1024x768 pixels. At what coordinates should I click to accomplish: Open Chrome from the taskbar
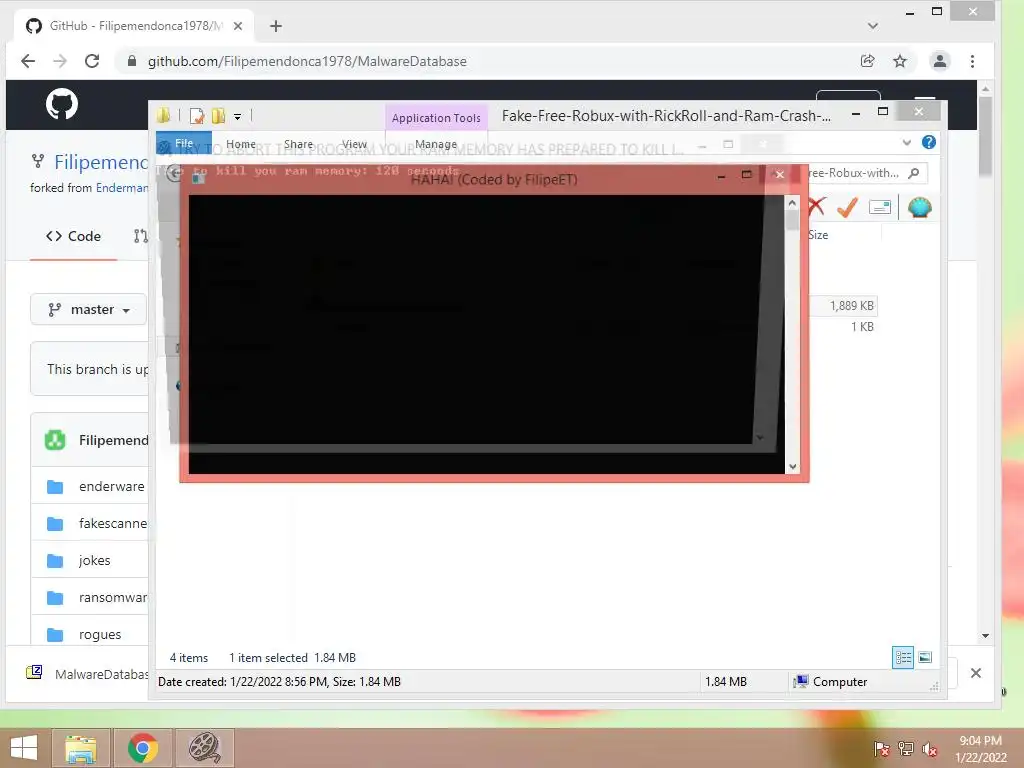(x=143, y=748)
